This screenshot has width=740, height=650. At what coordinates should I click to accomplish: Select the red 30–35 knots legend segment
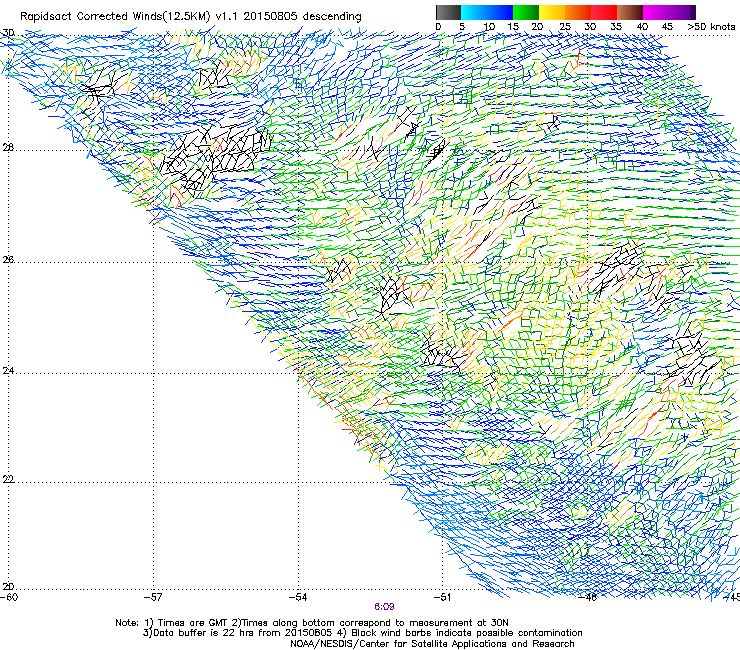pyautogui.click(x=604, y=12)
